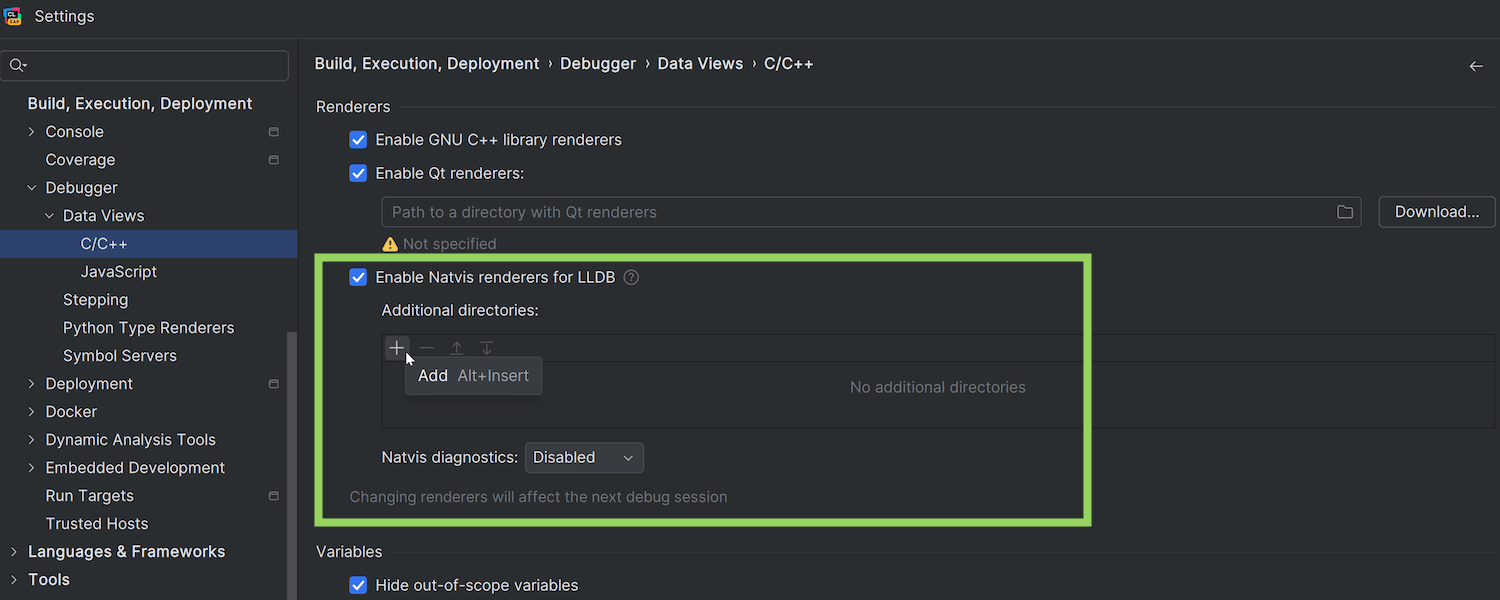The height and width of the screenshot is (600, 1500).
Task: Open the Natvis renderers help icon
Action: (x=631, y=278)
